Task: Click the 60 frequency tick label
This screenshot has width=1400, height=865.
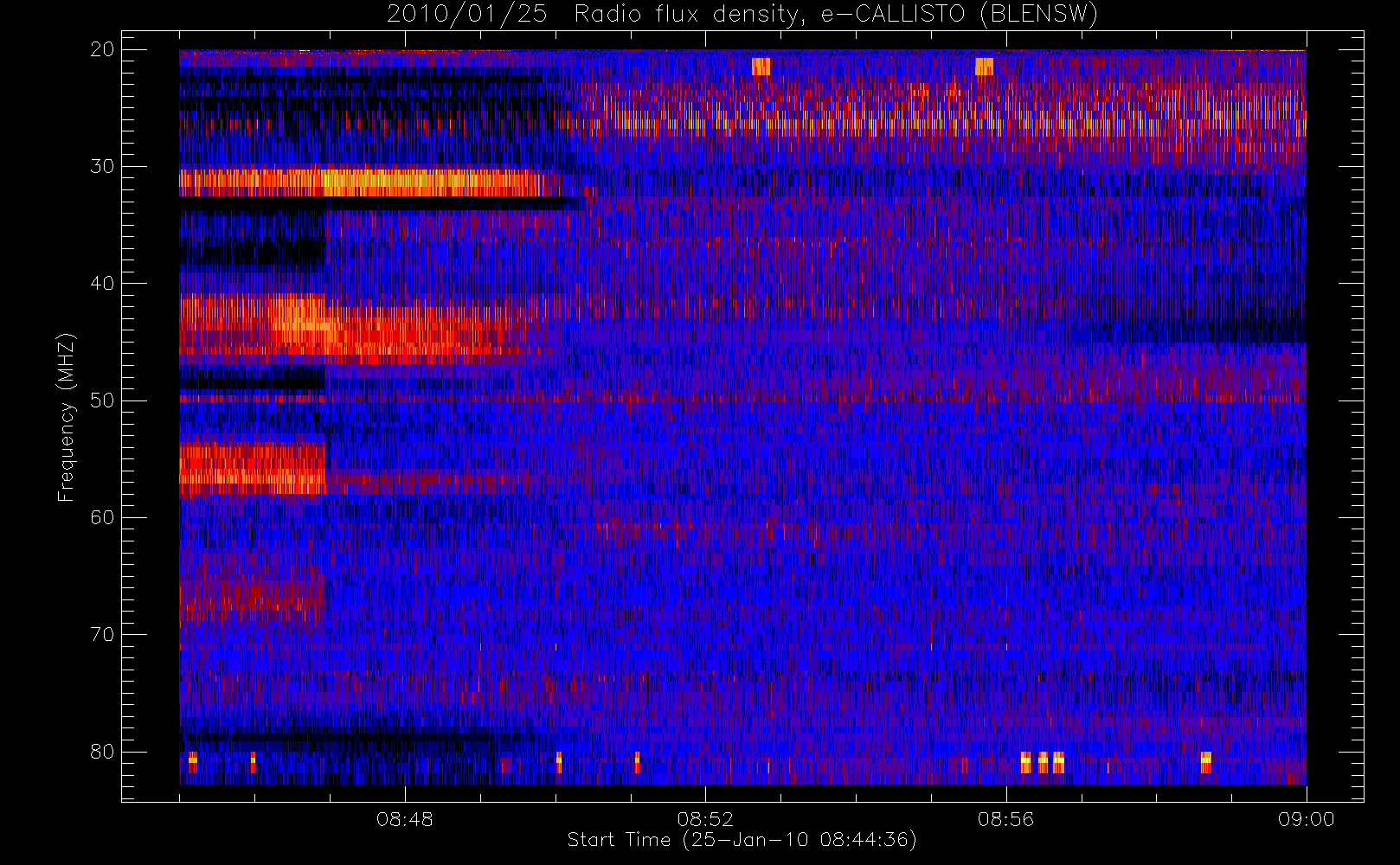Action: pos(103,517)
